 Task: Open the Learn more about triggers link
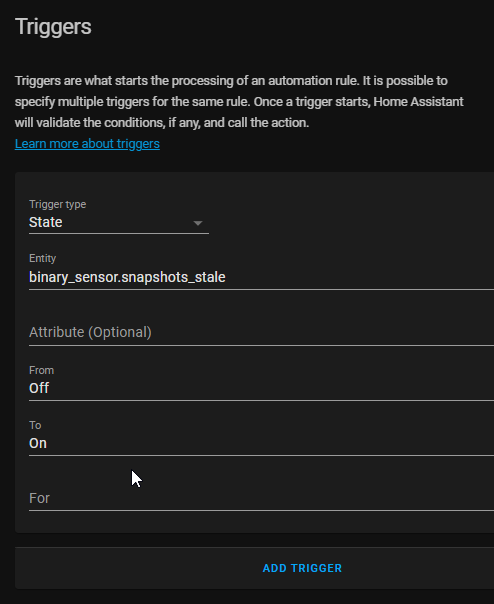(87, 144)
